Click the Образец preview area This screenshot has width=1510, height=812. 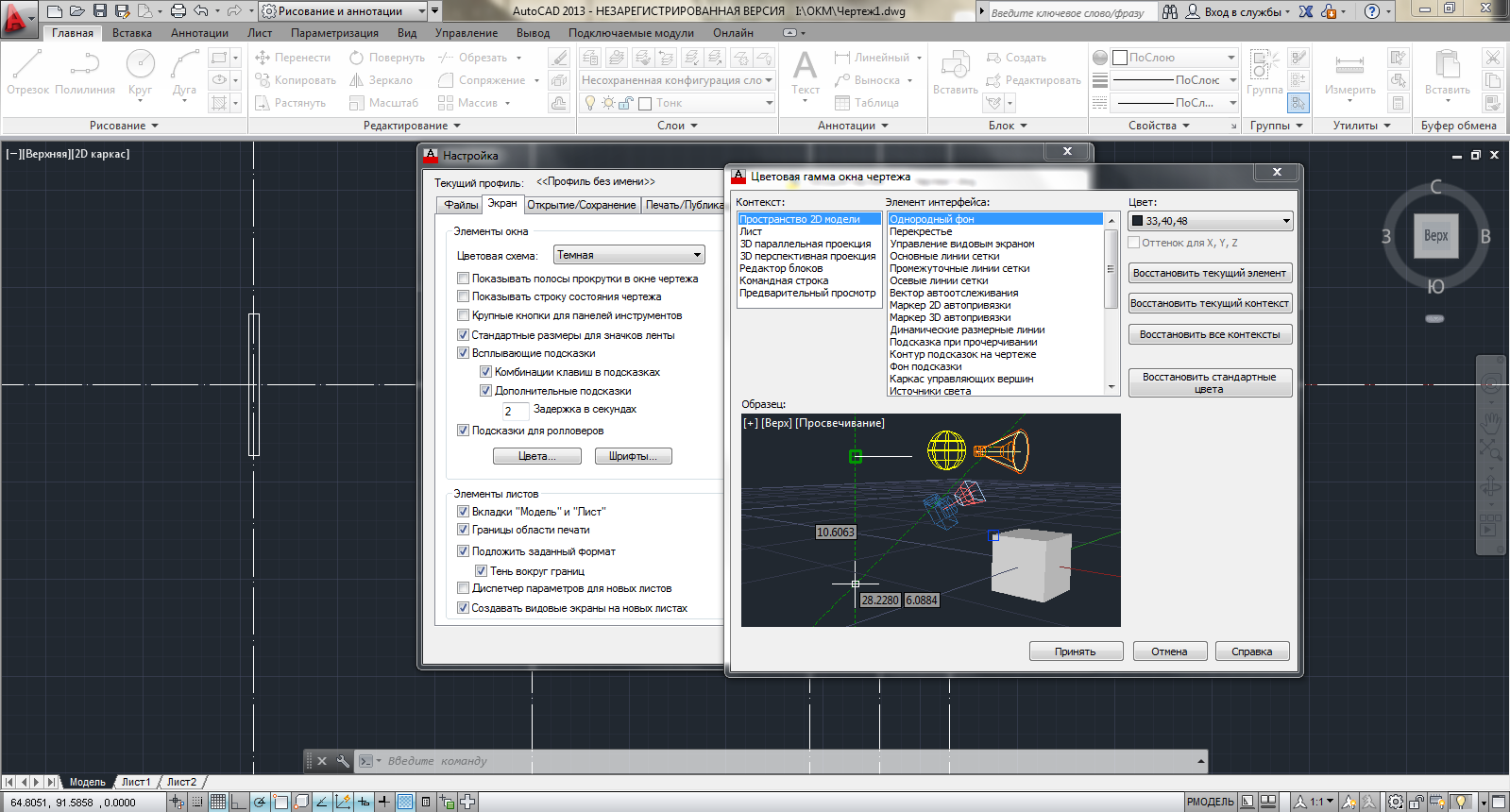930,520
